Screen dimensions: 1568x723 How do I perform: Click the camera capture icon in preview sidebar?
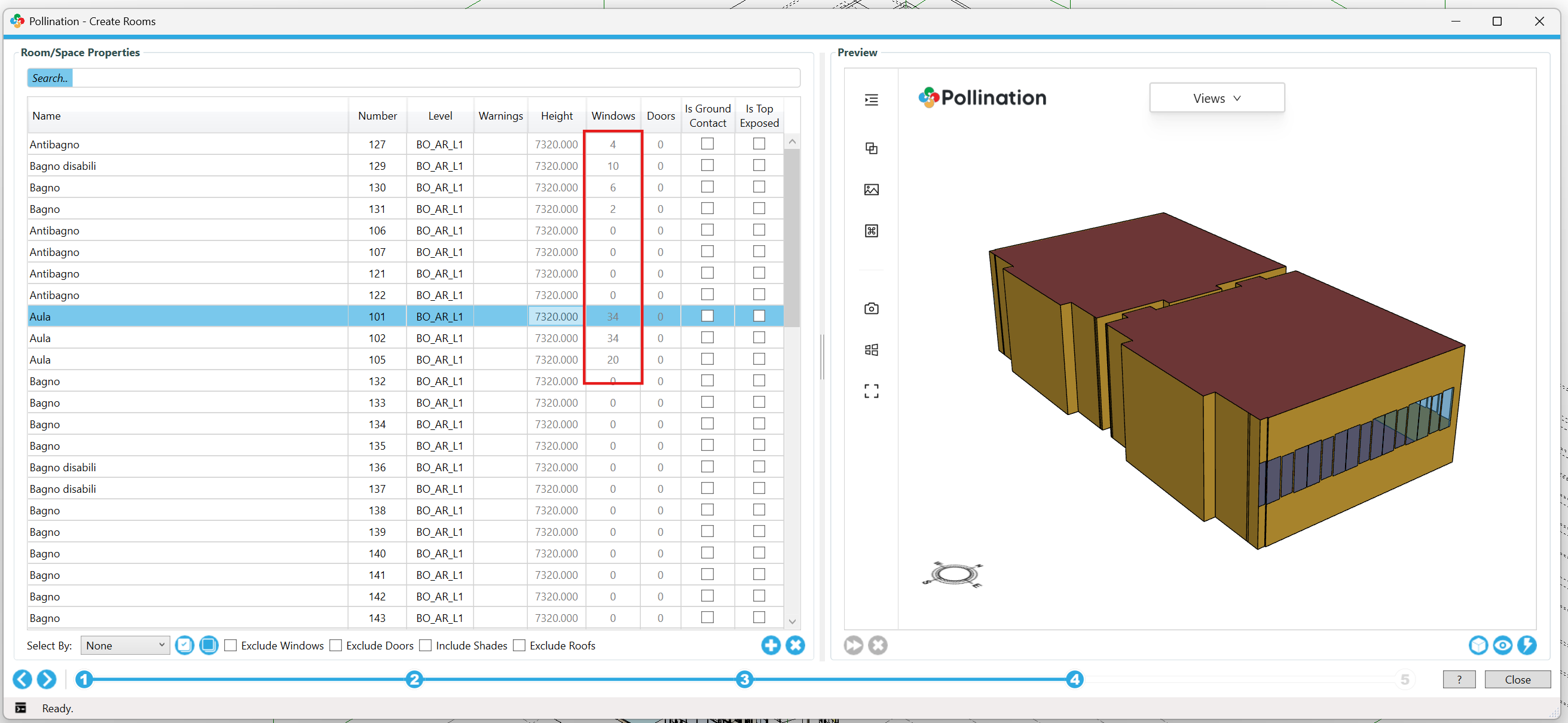(871, 309)
